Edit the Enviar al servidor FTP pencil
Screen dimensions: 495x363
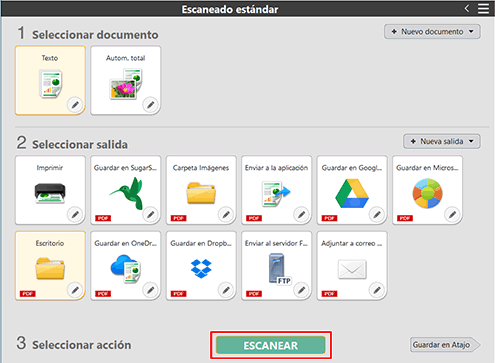pyautogui.click(x=301, y=290)
